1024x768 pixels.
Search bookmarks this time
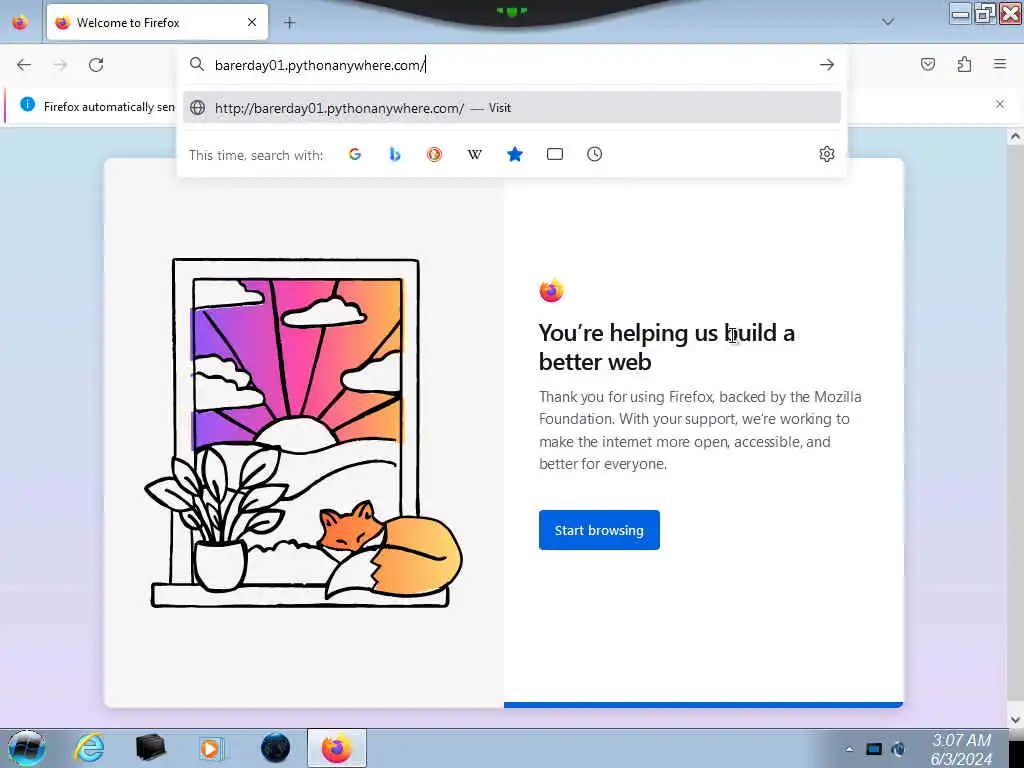(515, 154)
